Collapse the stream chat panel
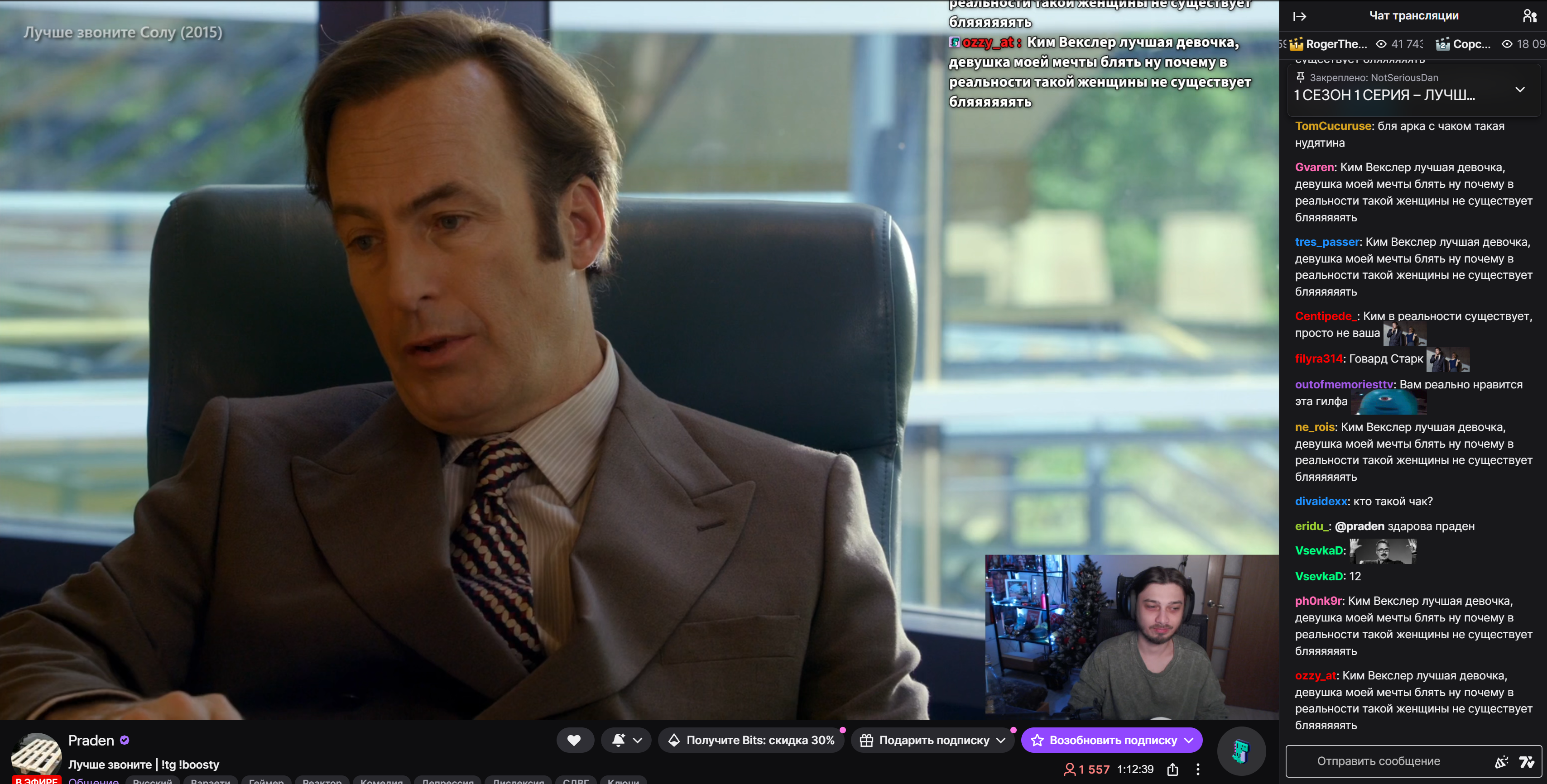 1300,16
